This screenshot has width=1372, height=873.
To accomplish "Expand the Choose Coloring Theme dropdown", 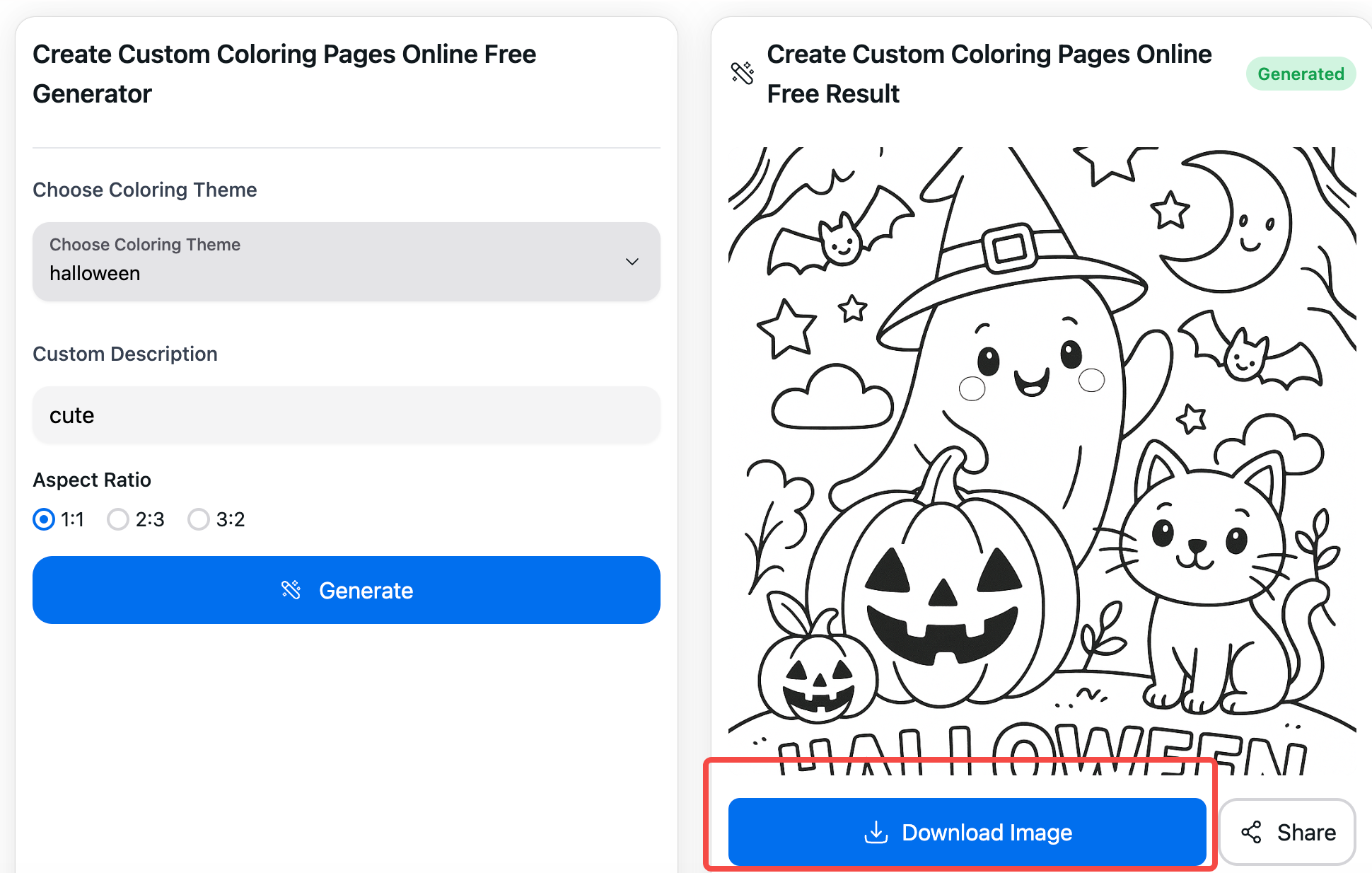I will pos(346,261).
